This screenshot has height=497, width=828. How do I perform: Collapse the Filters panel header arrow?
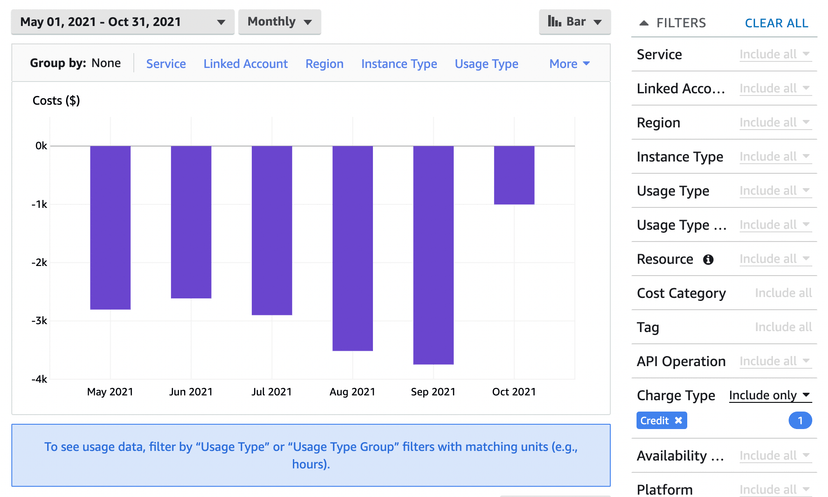coord(644,23)
